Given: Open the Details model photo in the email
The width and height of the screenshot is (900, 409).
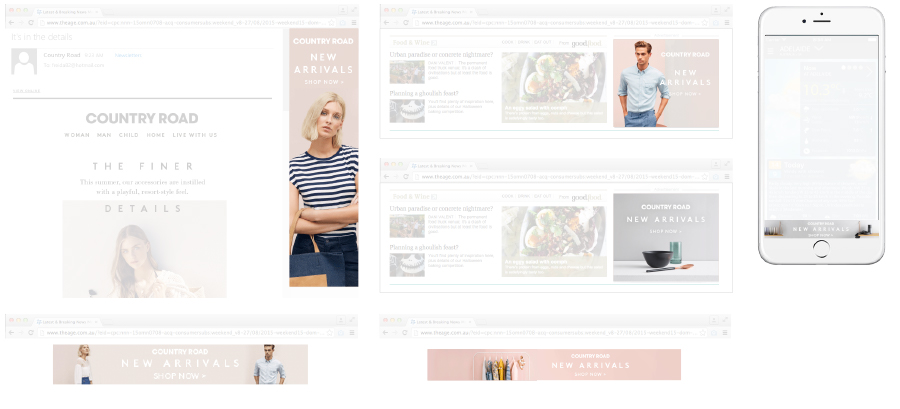Looking at the screenshot, I should 144,249.
